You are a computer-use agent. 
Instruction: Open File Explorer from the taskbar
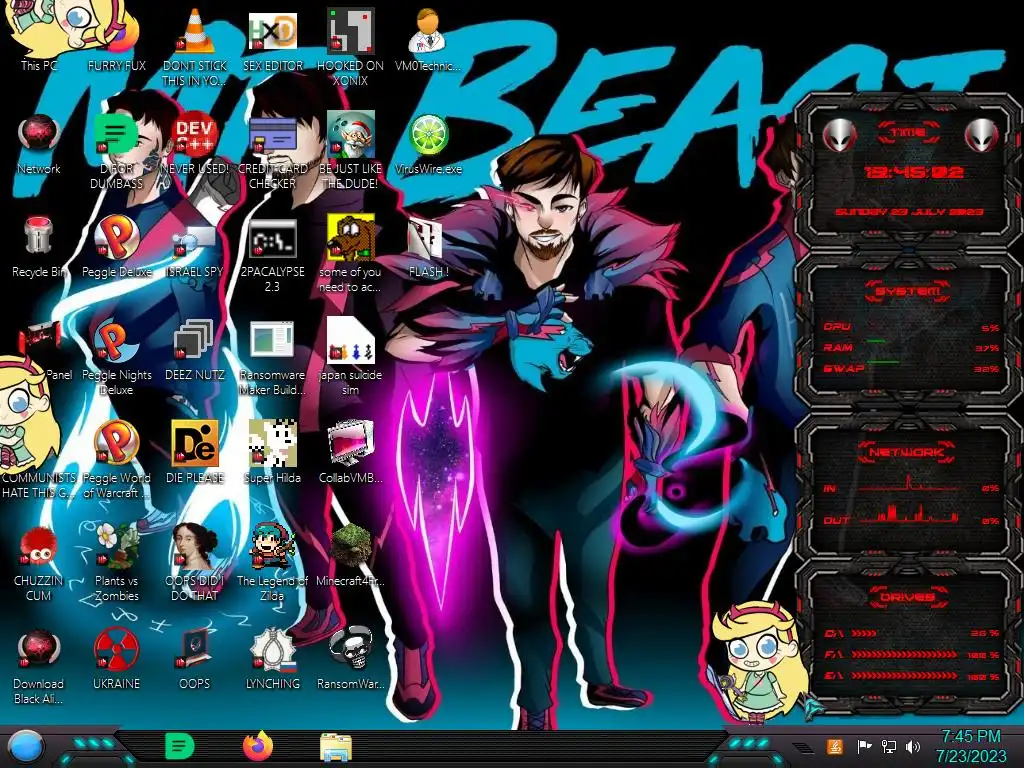pos(336,747)
